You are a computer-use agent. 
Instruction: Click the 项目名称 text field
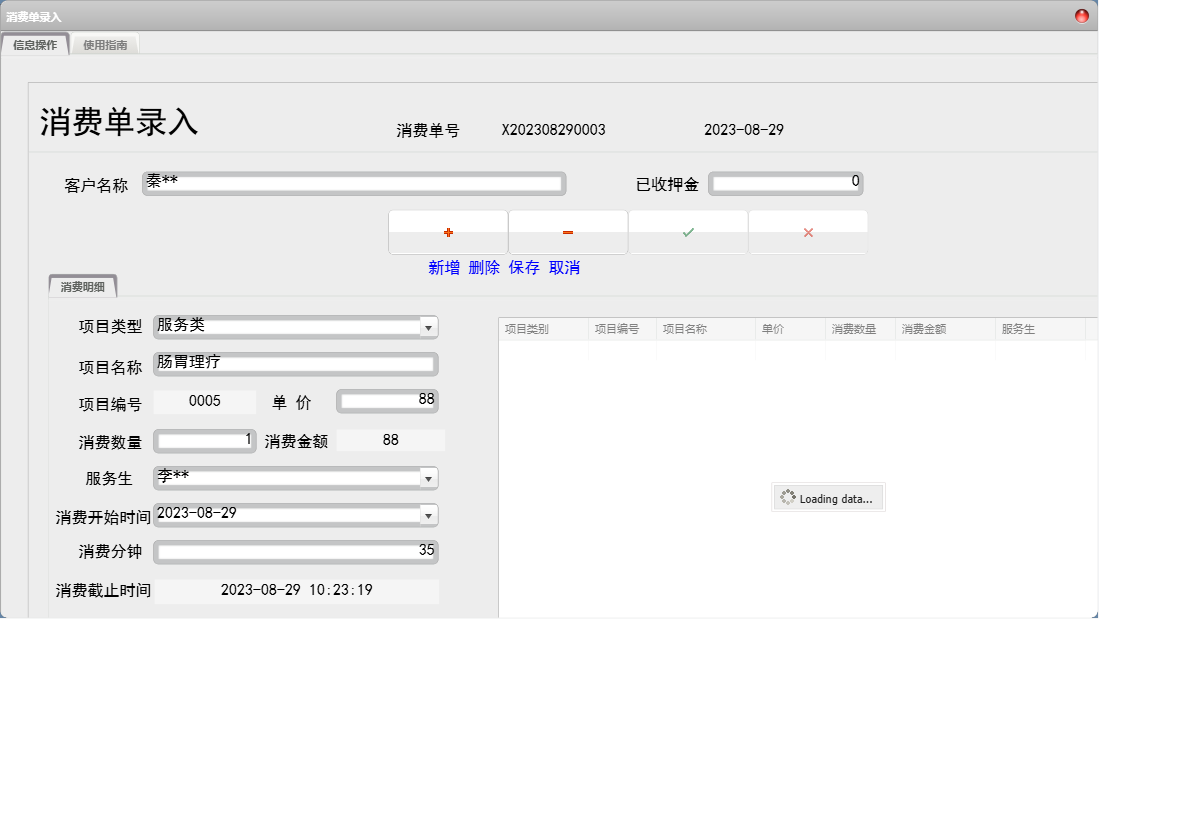pos(295,364)
